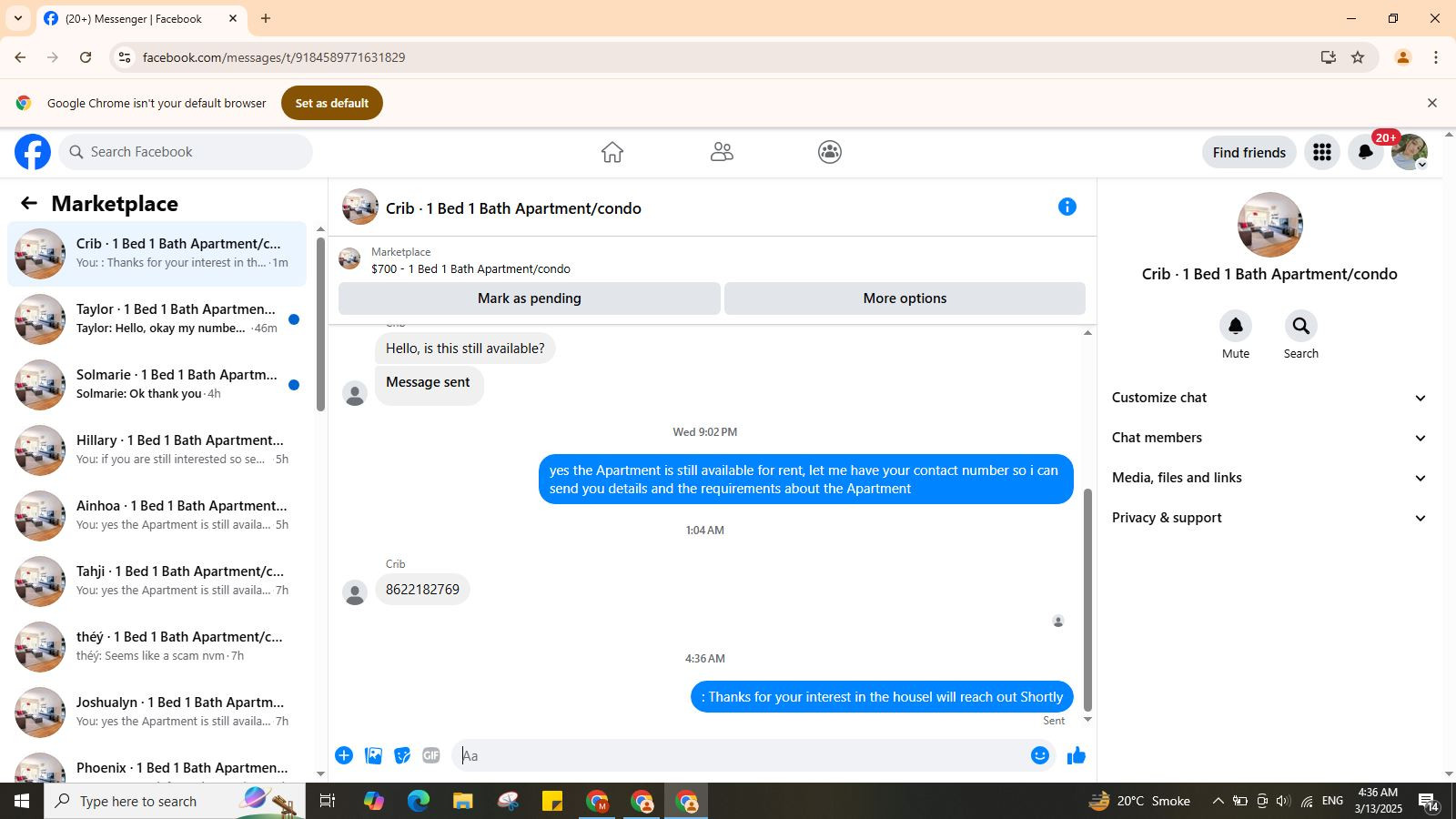
Task: Bookmark this page with the star icon
Action: pyautogui.click(x=1358, y=57)
